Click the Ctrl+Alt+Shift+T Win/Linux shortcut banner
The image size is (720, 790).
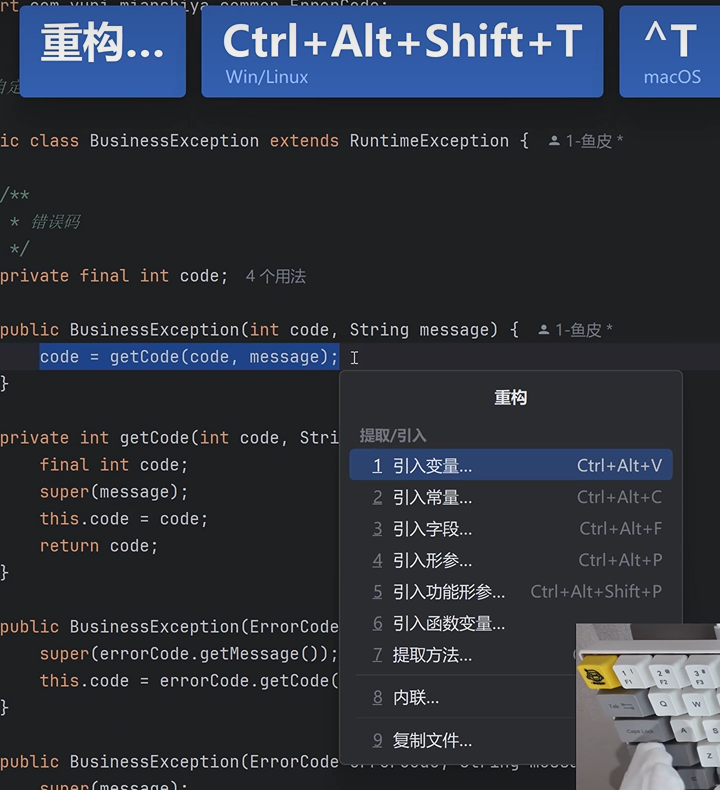pos(402,50)
